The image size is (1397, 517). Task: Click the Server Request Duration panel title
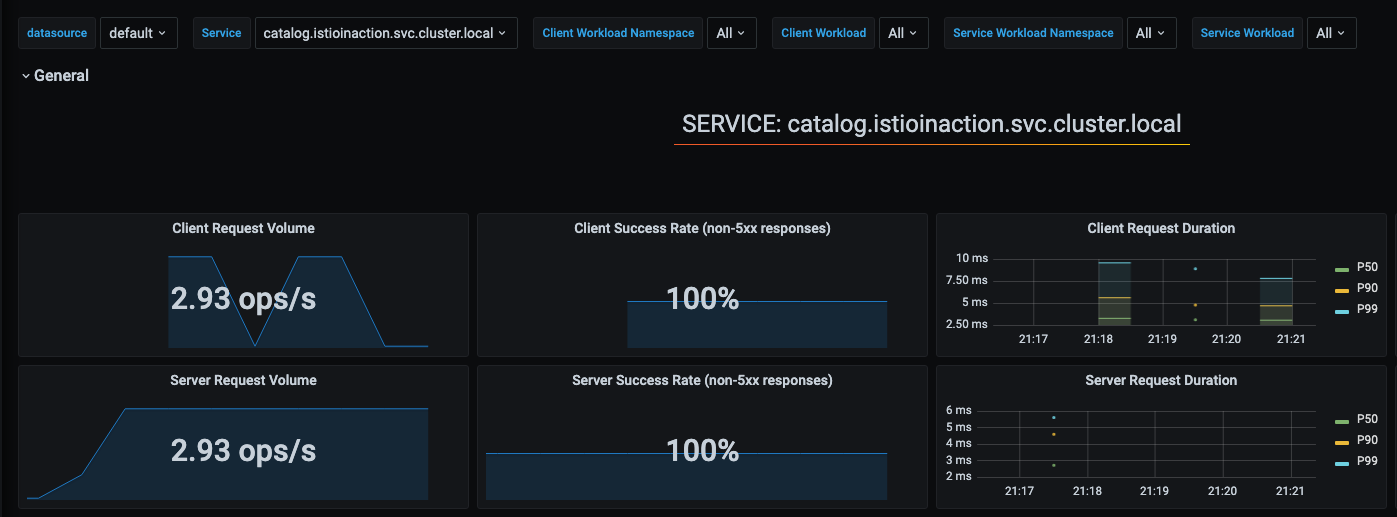click(1161, 380)
